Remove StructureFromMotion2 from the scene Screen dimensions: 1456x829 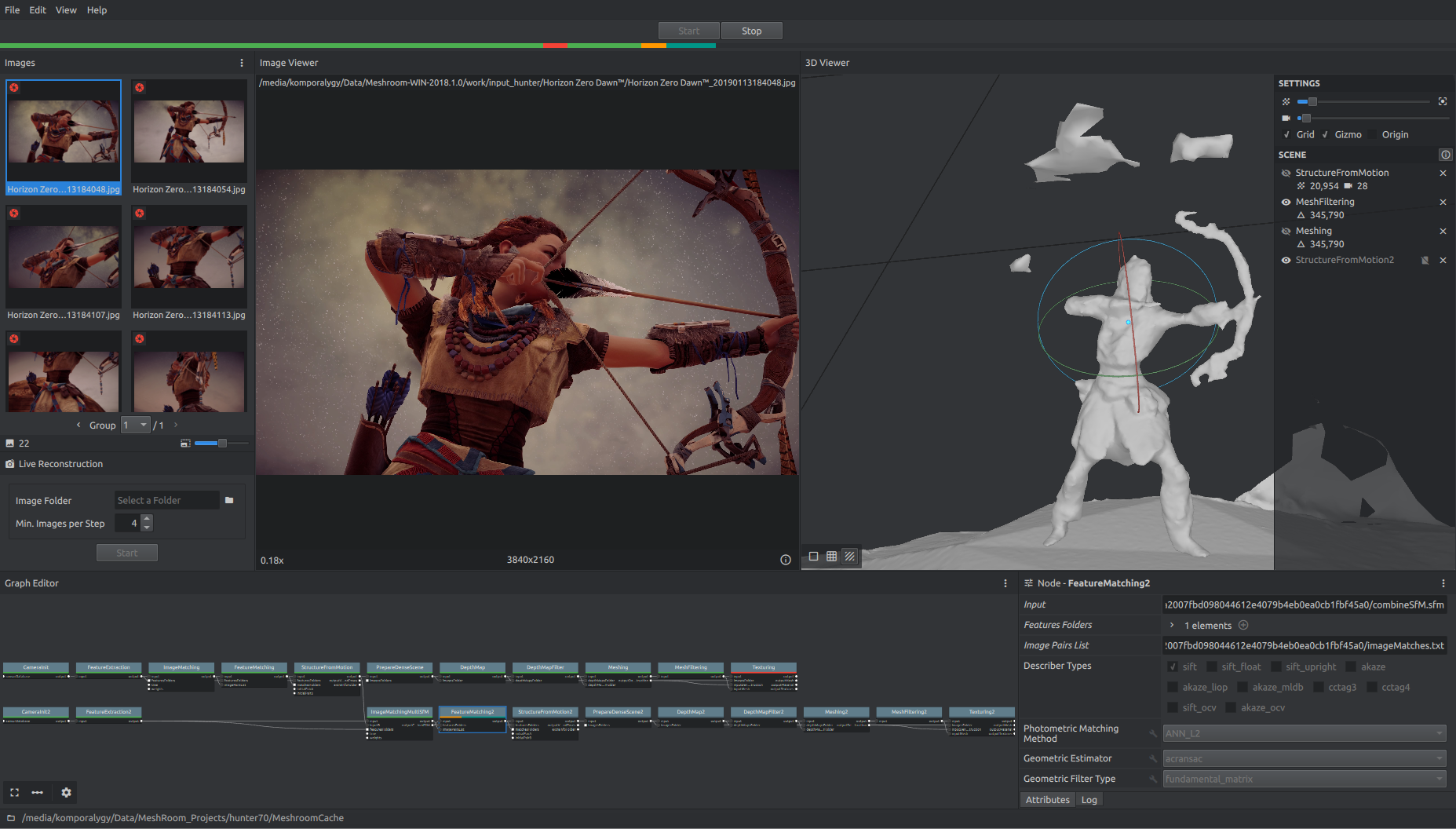pos(1443,260)
